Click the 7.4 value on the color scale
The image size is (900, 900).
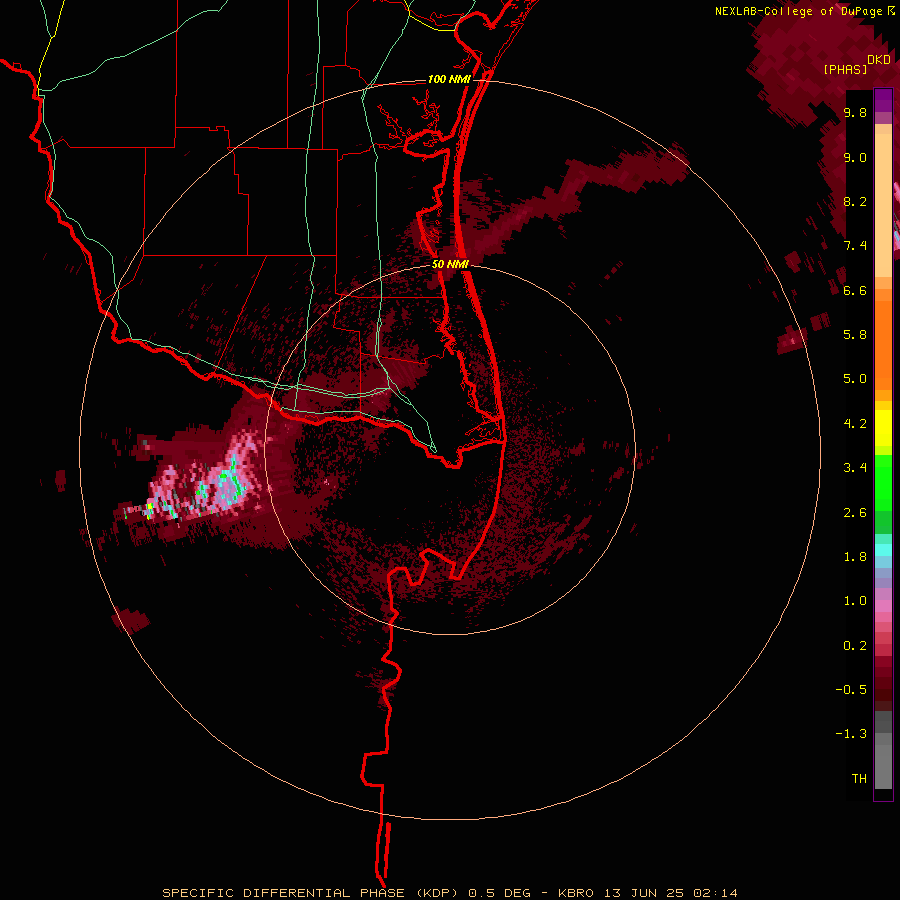[855, 246]
